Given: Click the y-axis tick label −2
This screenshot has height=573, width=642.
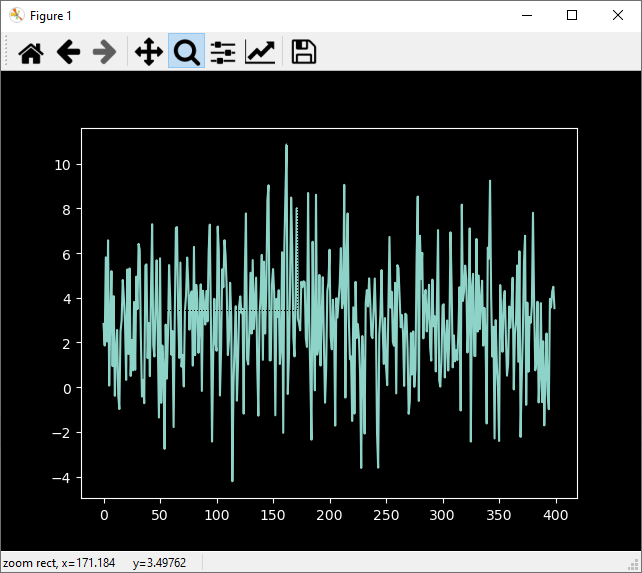Looking at the screenshot, I should click(x=61, y=433).
